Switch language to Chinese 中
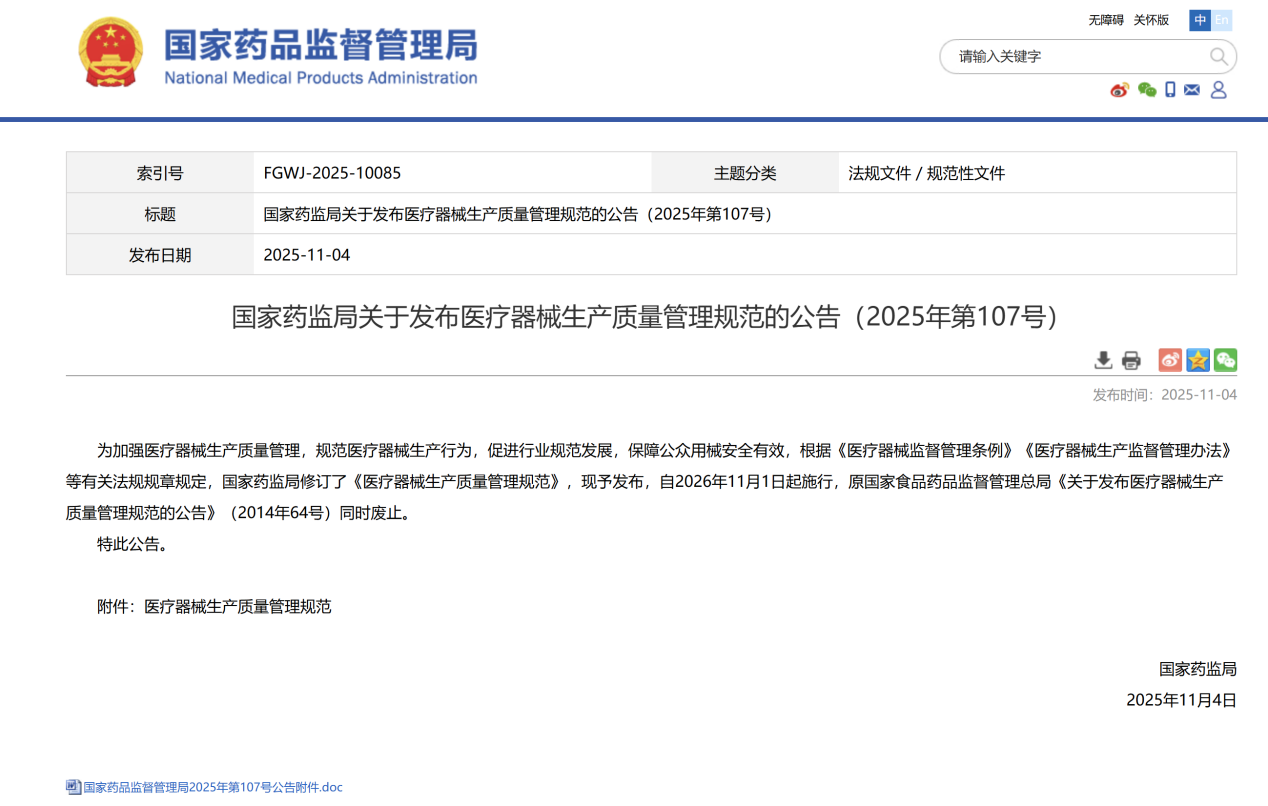Image resolution: width=1268 pixels, height=806 pixels. 1199,20
